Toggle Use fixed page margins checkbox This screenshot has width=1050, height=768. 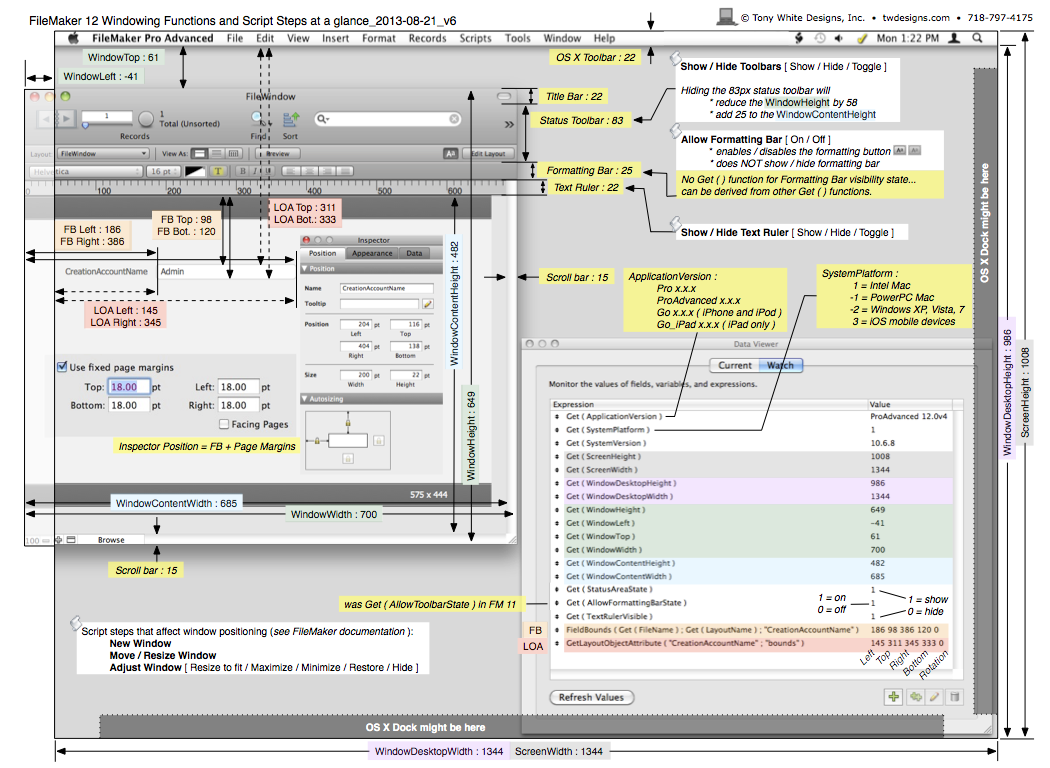pyautogui.click(x=62, y=367)
